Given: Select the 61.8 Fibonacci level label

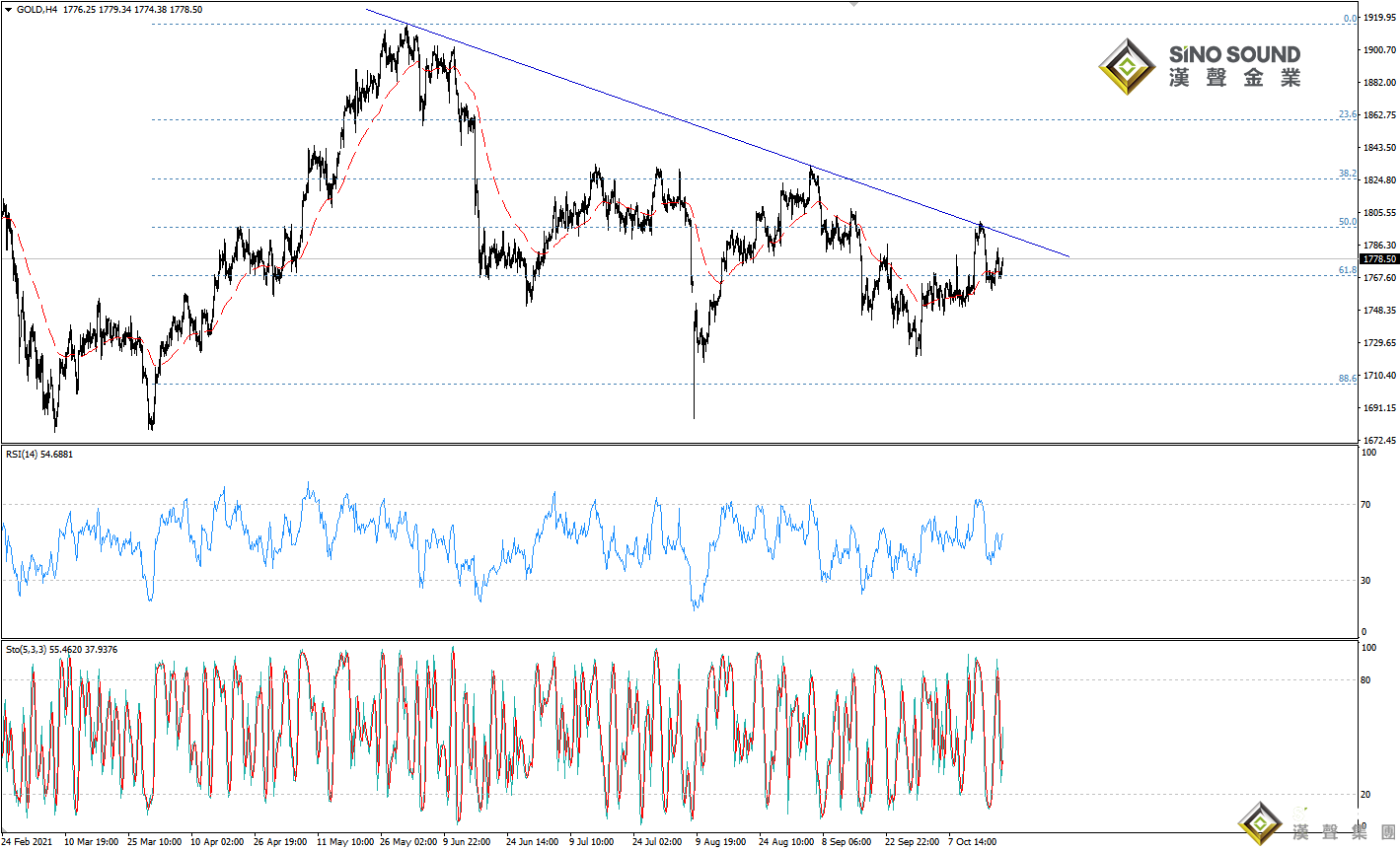Looking at the screenshot, I should [x=1347, y=270].
